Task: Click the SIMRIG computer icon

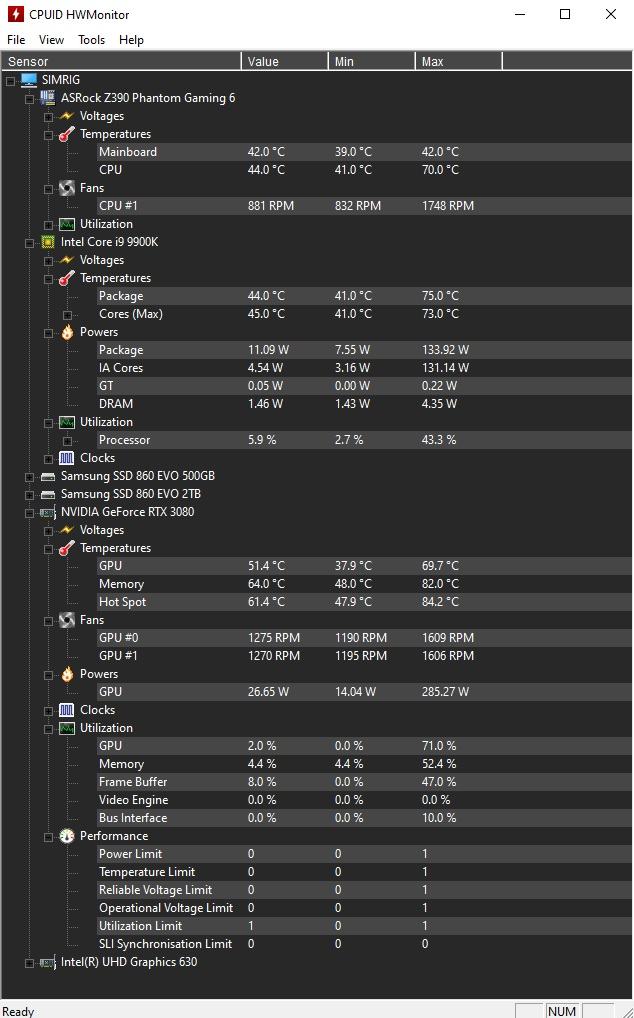Action: click(28, 80)
